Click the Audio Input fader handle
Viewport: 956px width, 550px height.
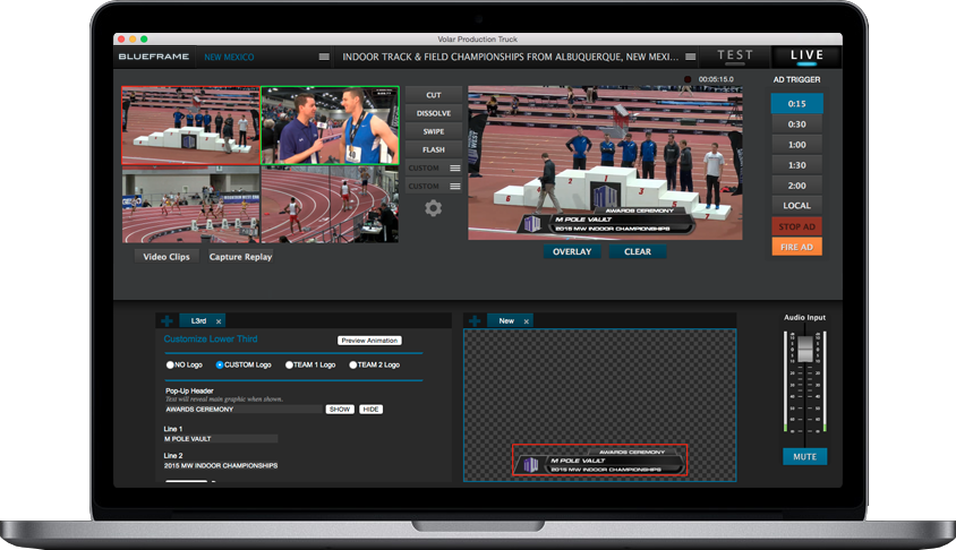click(805, 349)
